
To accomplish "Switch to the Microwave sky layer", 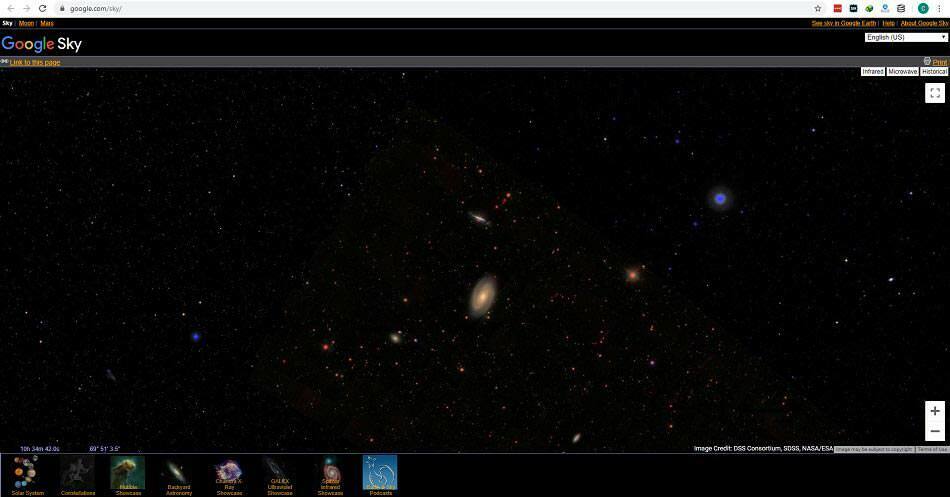I will pyautogui.click(x=902, y=72).
